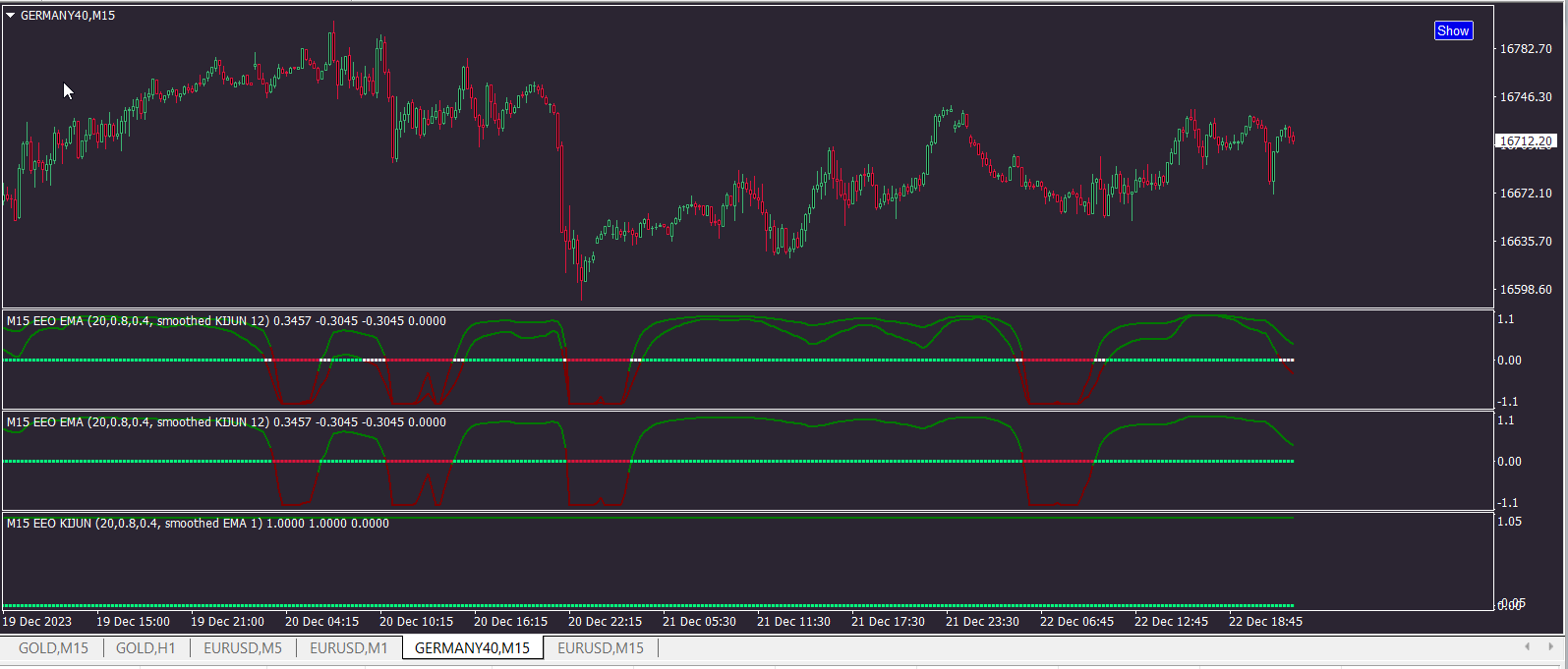The height and width of the screenshot is (669, 1568).
Task: Click the 16782.70 price scale value
Action: 1526,48
